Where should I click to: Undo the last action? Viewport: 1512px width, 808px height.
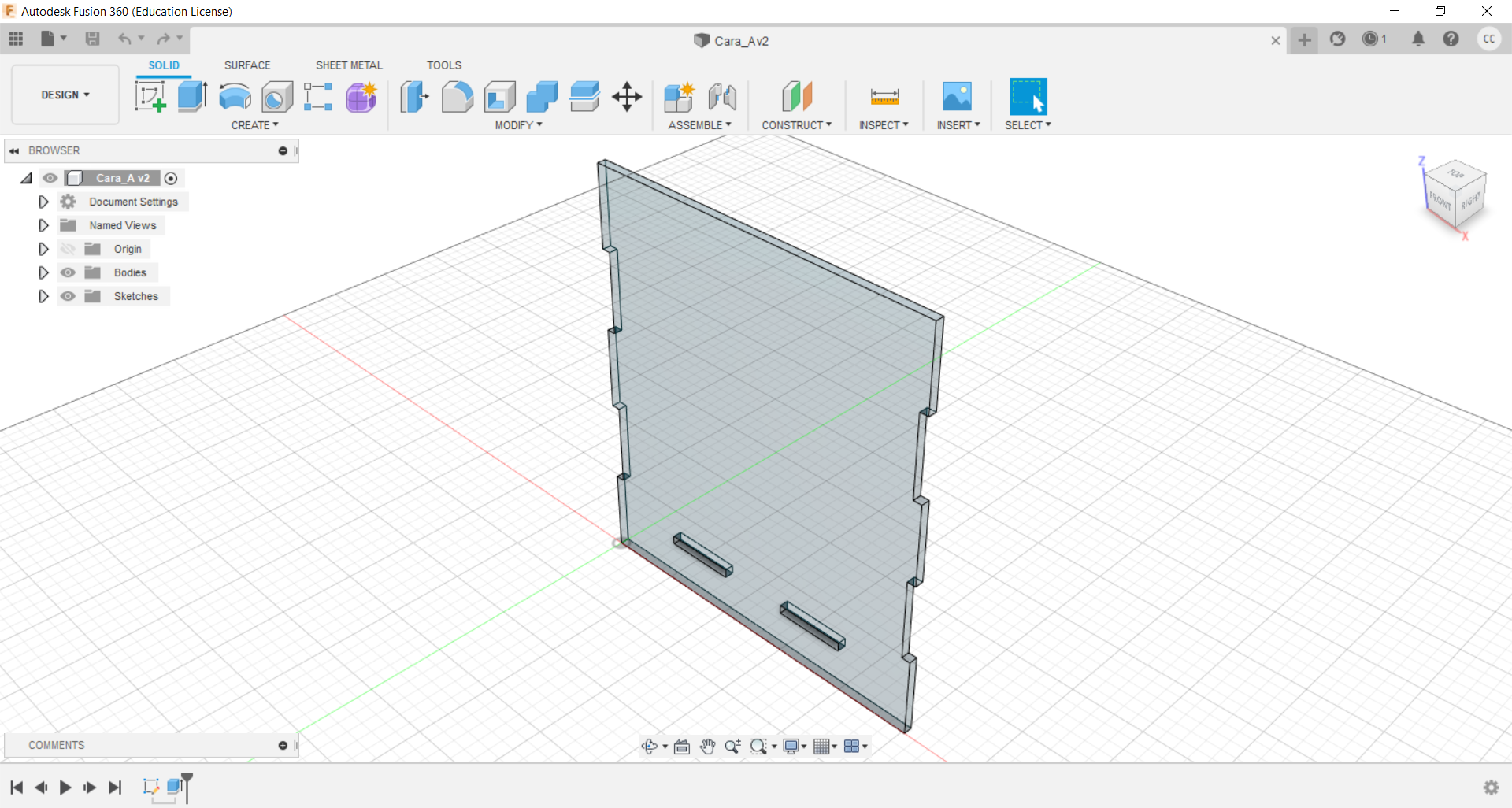pos(124,39)
